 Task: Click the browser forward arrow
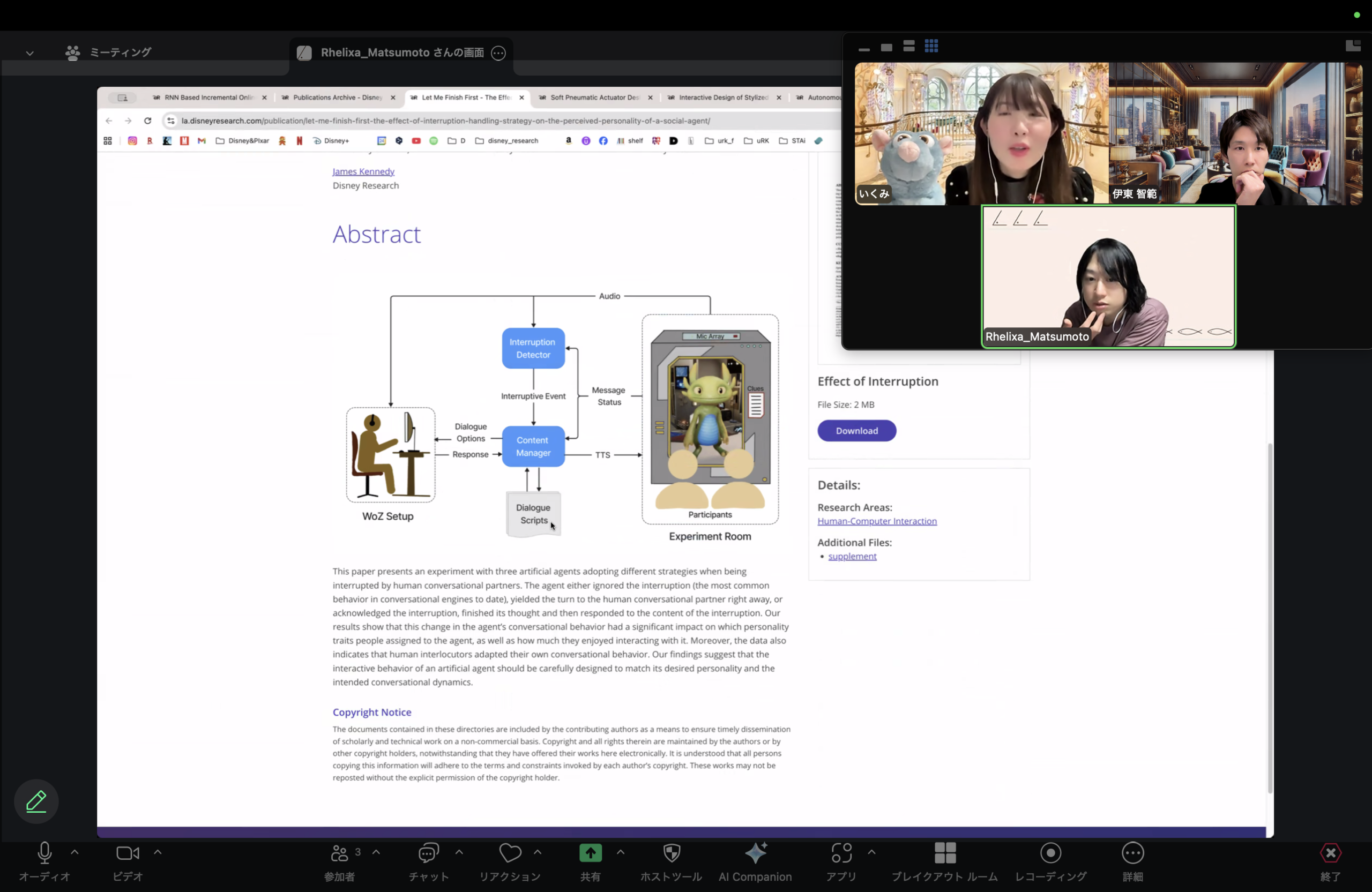tap(128, 121)
